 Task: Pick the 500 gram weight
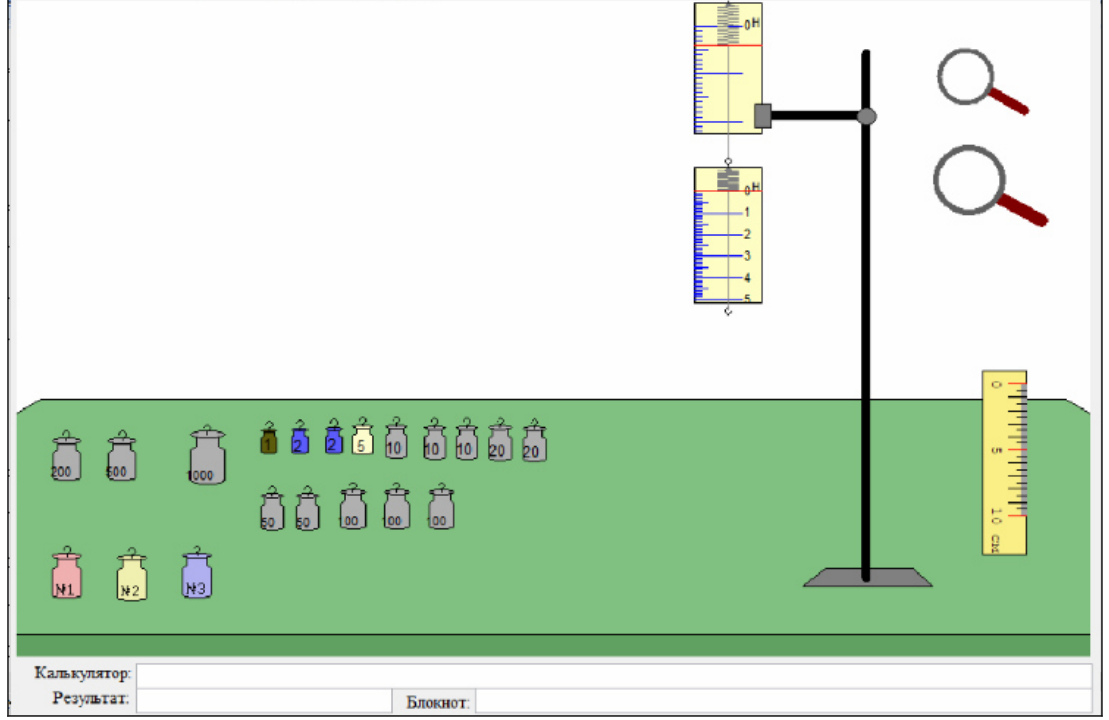pos(122,456)
